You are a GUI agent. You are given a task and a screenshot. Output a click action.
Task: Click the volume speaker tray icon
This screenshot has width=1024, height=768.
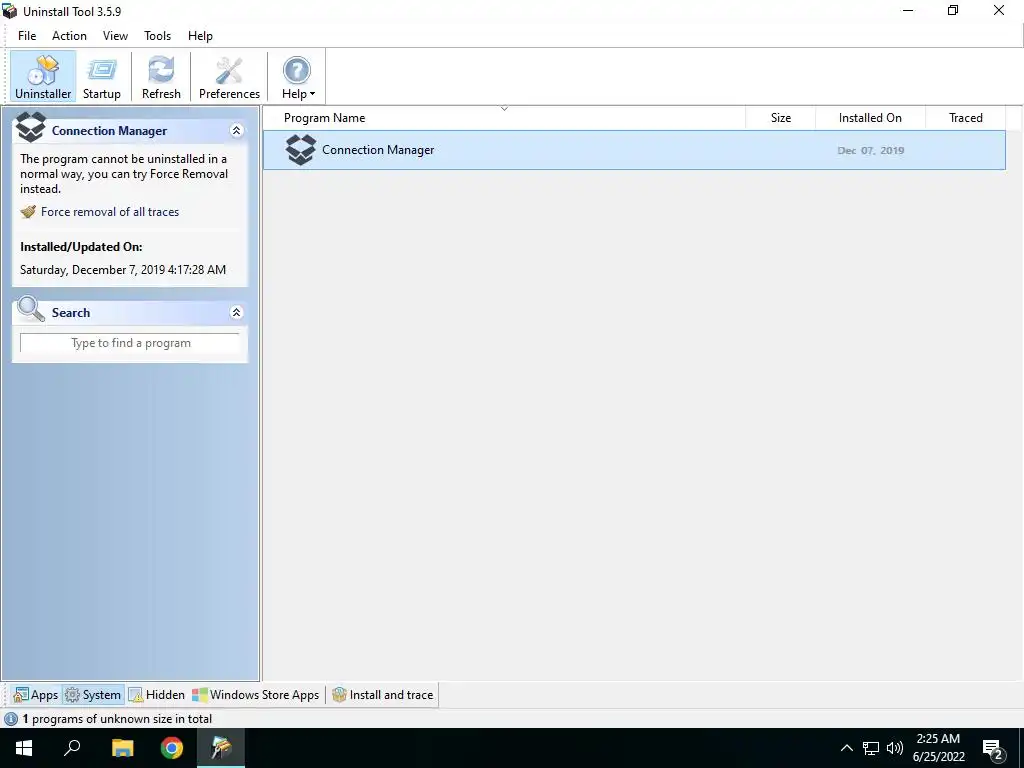[895, 748]
